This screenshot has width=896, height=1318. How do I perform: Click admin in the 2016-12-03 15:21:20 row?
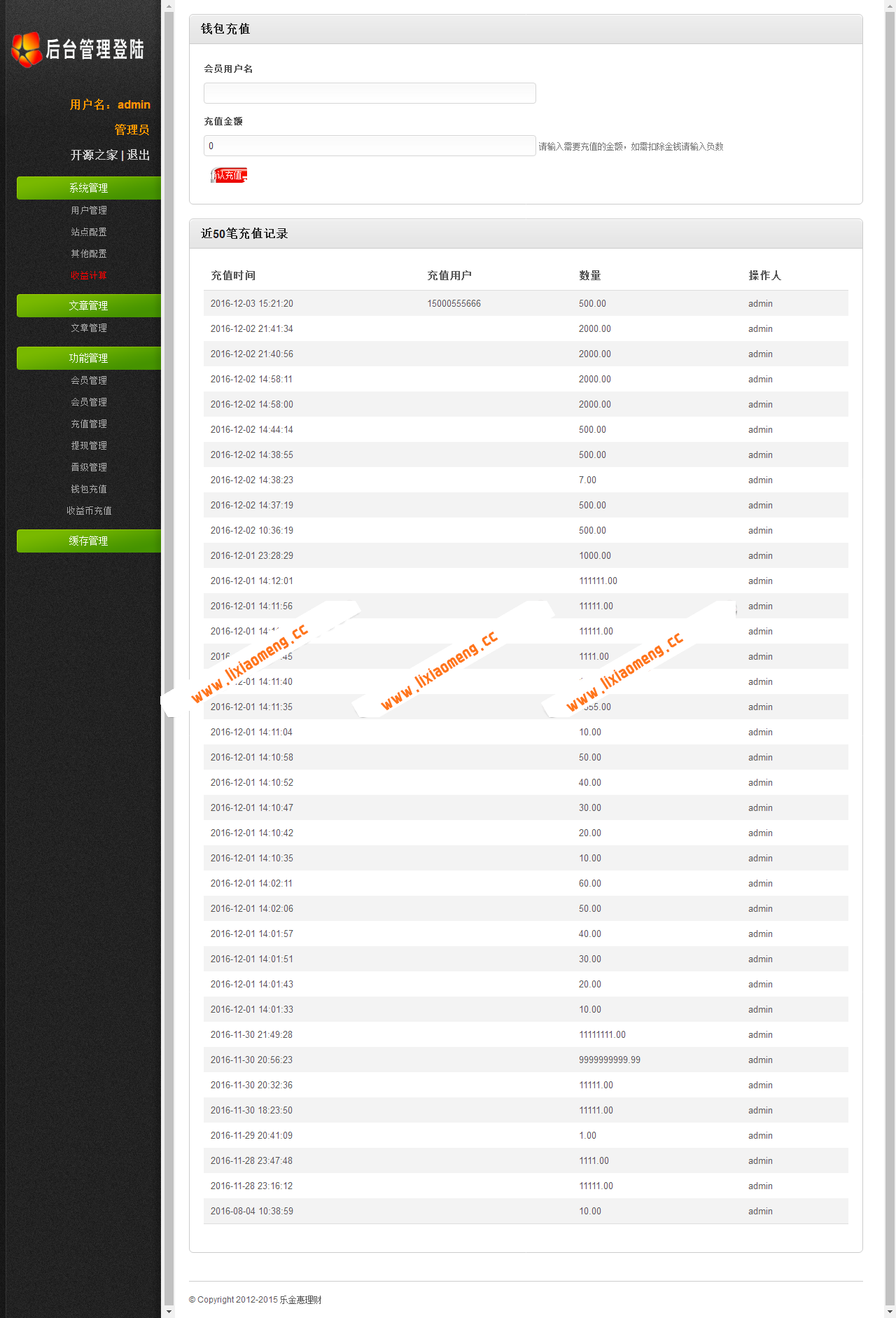[760, 303]
